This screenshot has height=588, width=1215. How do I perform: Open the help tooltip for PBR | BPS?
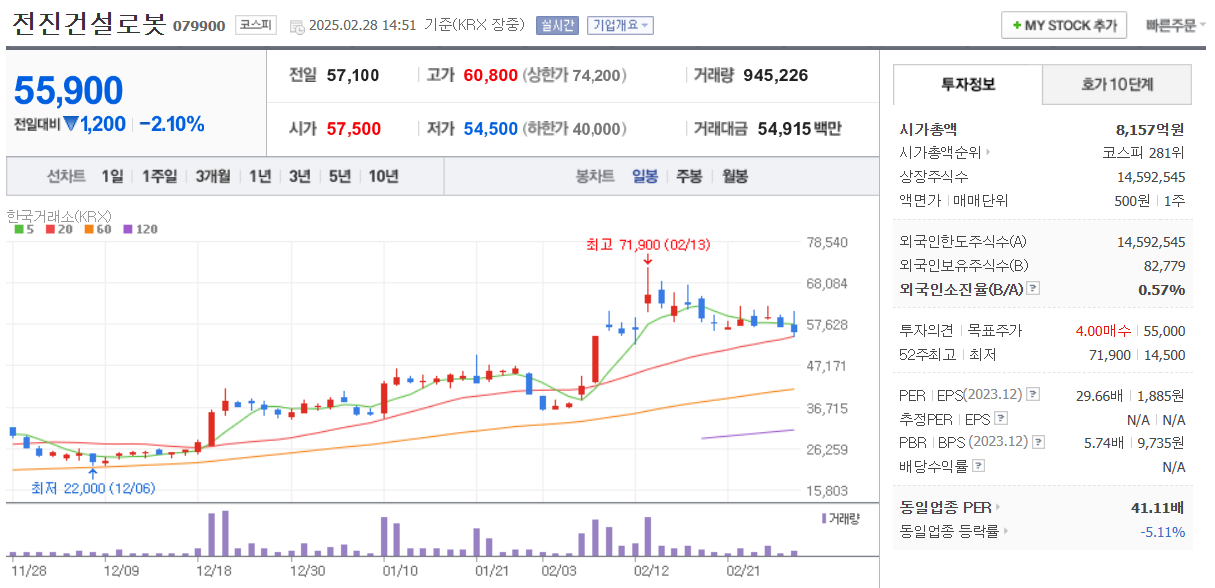[1037, 440]
